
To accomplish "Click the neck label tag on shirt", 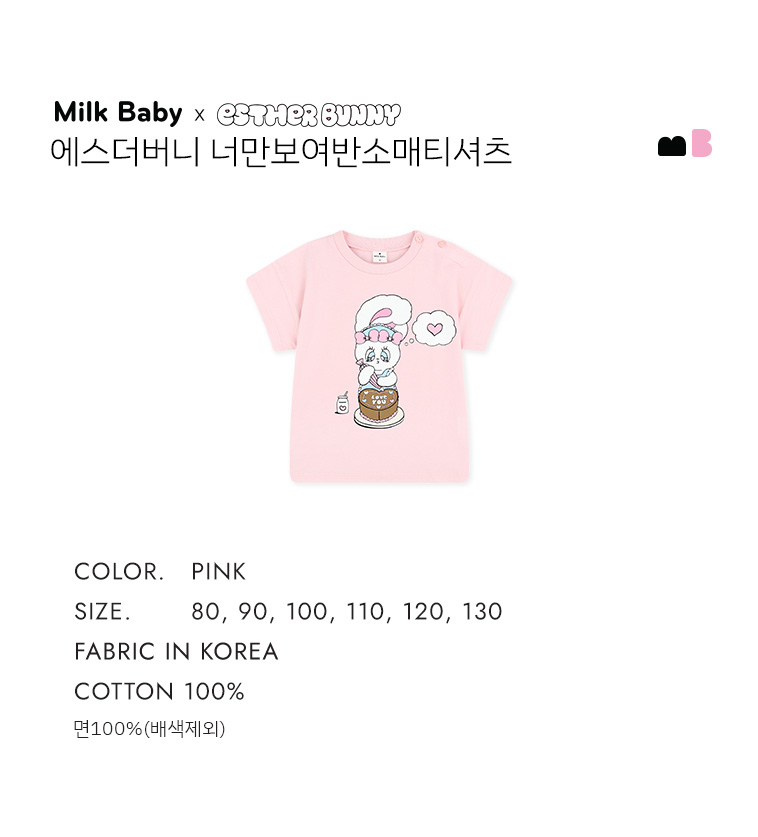I will pos(380,256).
